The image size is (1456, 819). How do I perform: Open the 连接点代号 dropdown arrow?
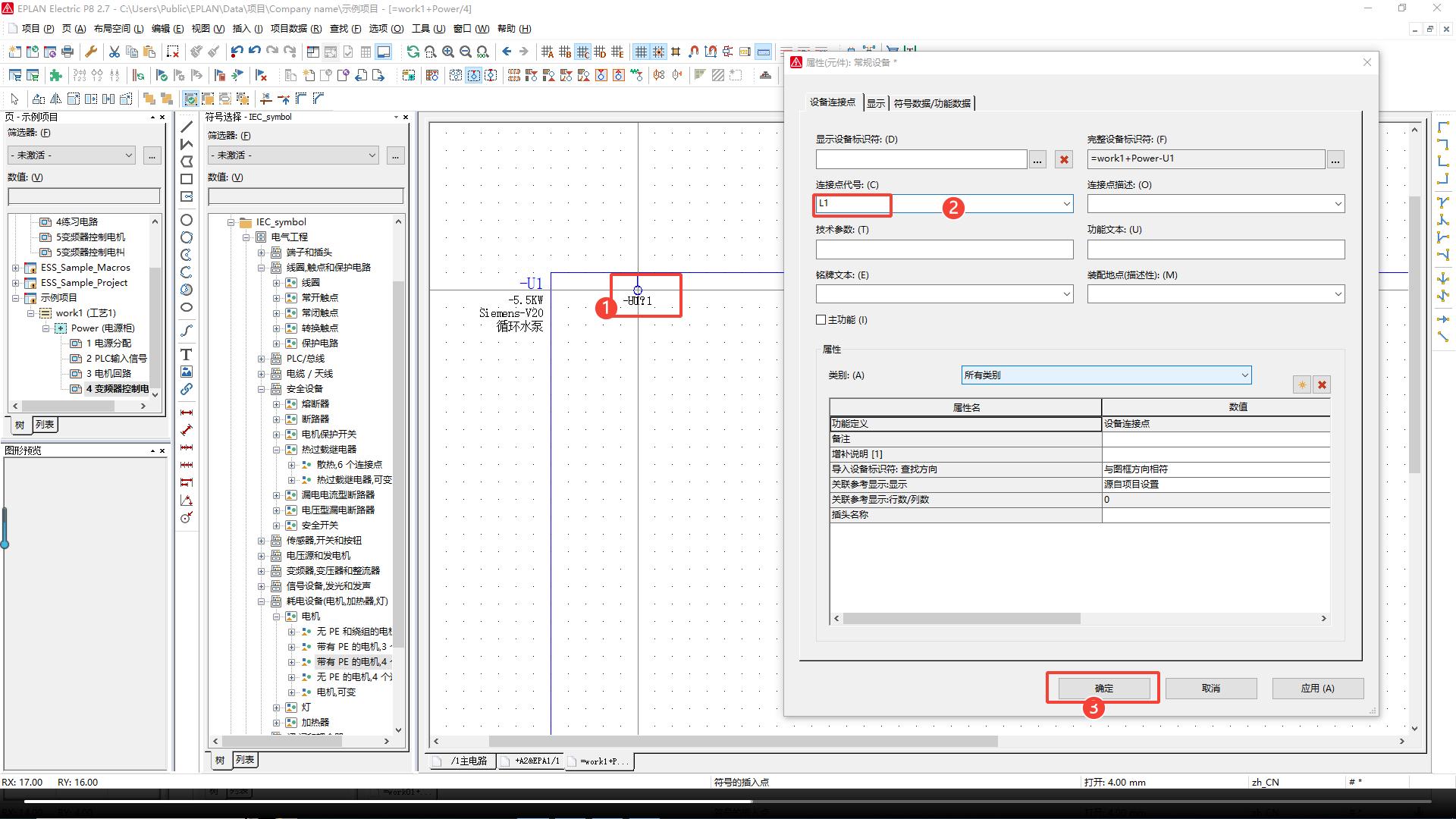1066,204
